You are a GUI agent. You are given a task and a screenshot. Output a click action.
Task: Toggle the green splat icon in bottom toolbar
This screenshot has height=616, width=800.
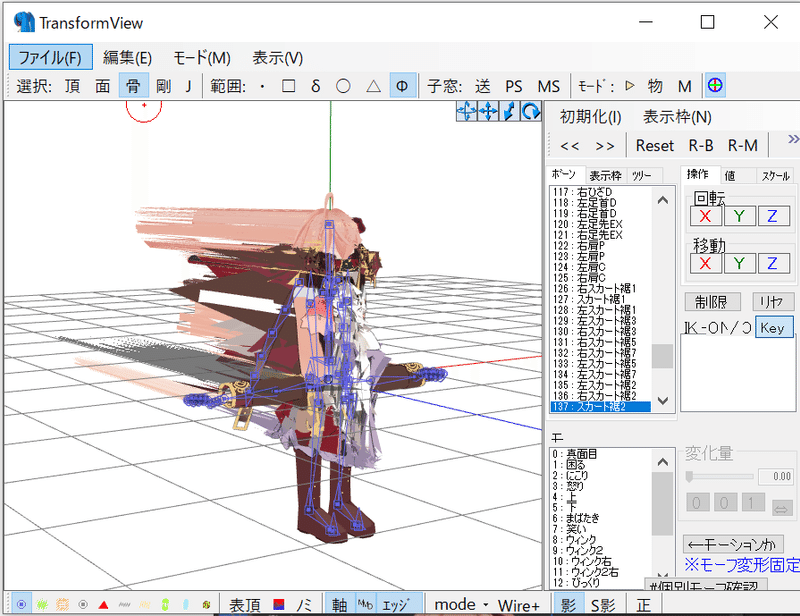coord(42,605)
